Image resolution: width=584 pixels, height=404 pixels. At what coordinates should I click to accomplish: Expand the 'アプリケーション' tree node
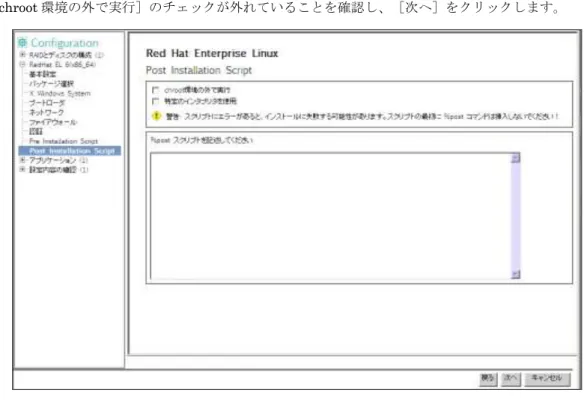tap(22, 160)
